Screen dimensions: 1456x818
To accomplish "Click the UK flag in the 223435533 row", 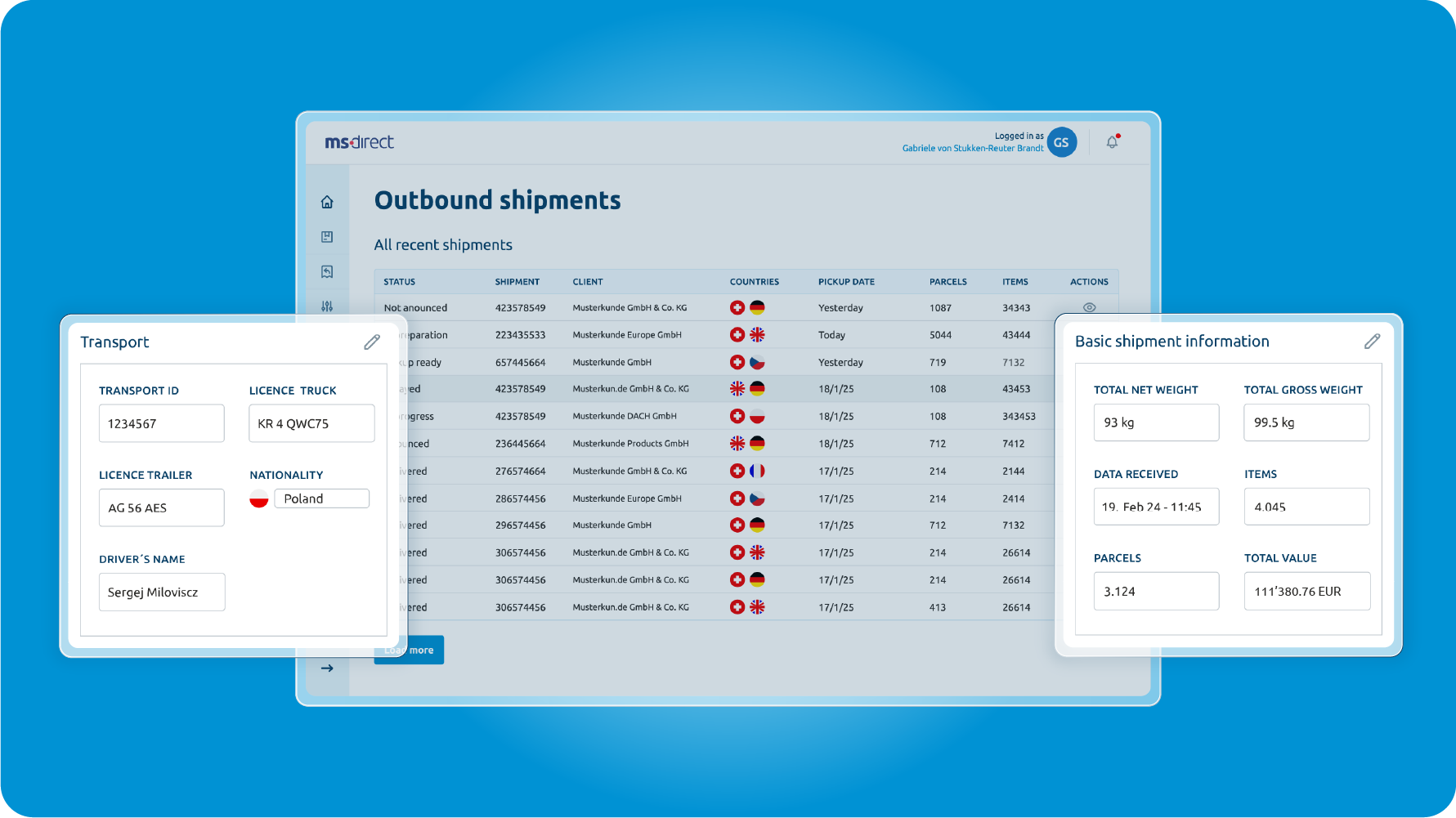I will click(x=757, y=335).
